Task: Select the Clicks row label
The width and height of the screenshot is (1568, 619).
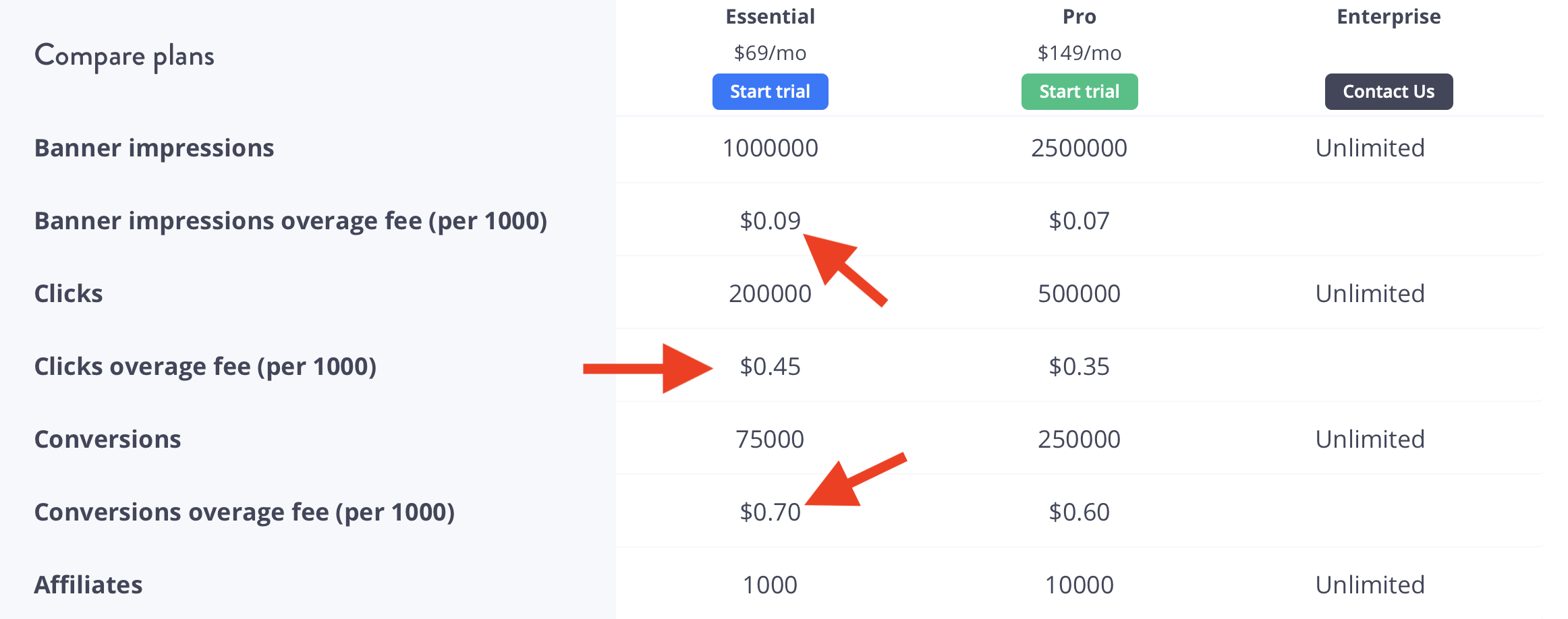Action: click(x=68, y=293)
